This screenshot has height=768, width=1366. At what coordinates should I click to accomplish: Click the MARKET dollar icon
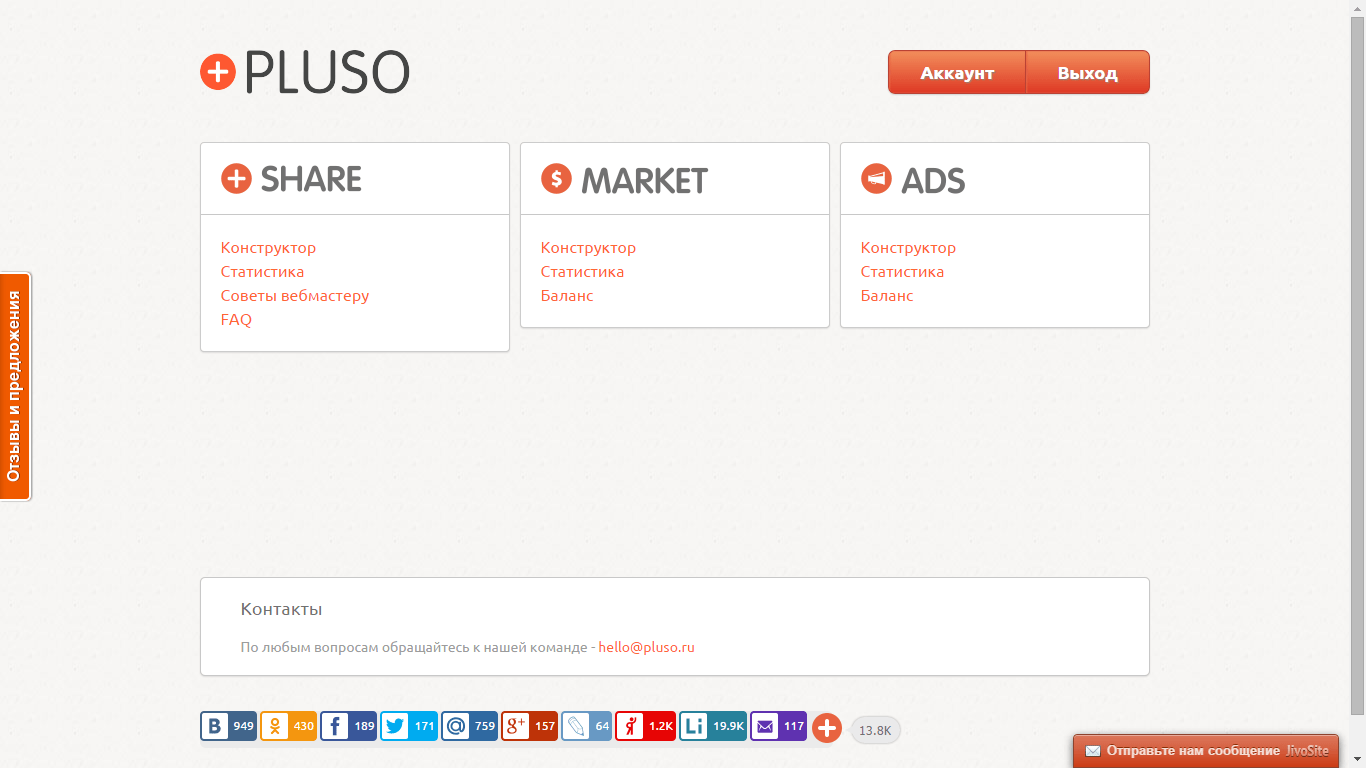tap(556, 179)
